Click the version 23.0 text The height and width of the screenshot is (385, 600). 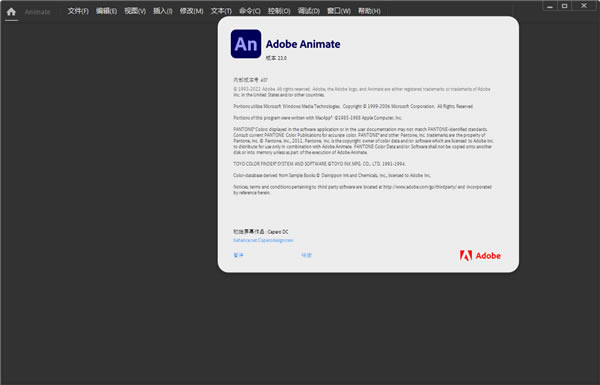point(276,58)
